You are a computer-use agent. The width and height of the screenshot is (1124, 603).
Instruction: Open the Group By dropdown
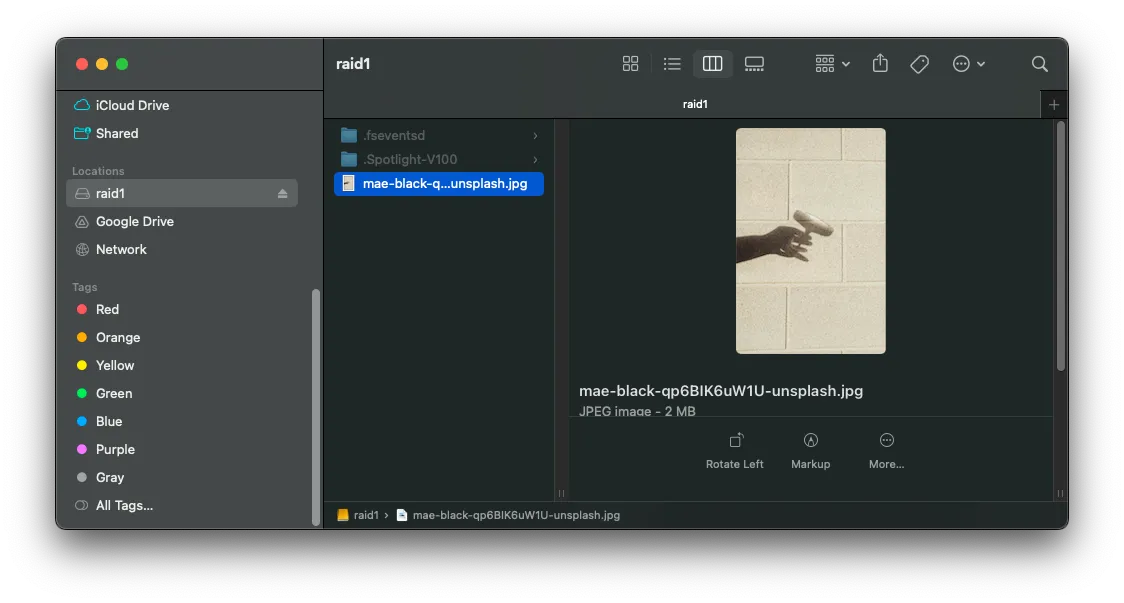[x=831, y=64]
